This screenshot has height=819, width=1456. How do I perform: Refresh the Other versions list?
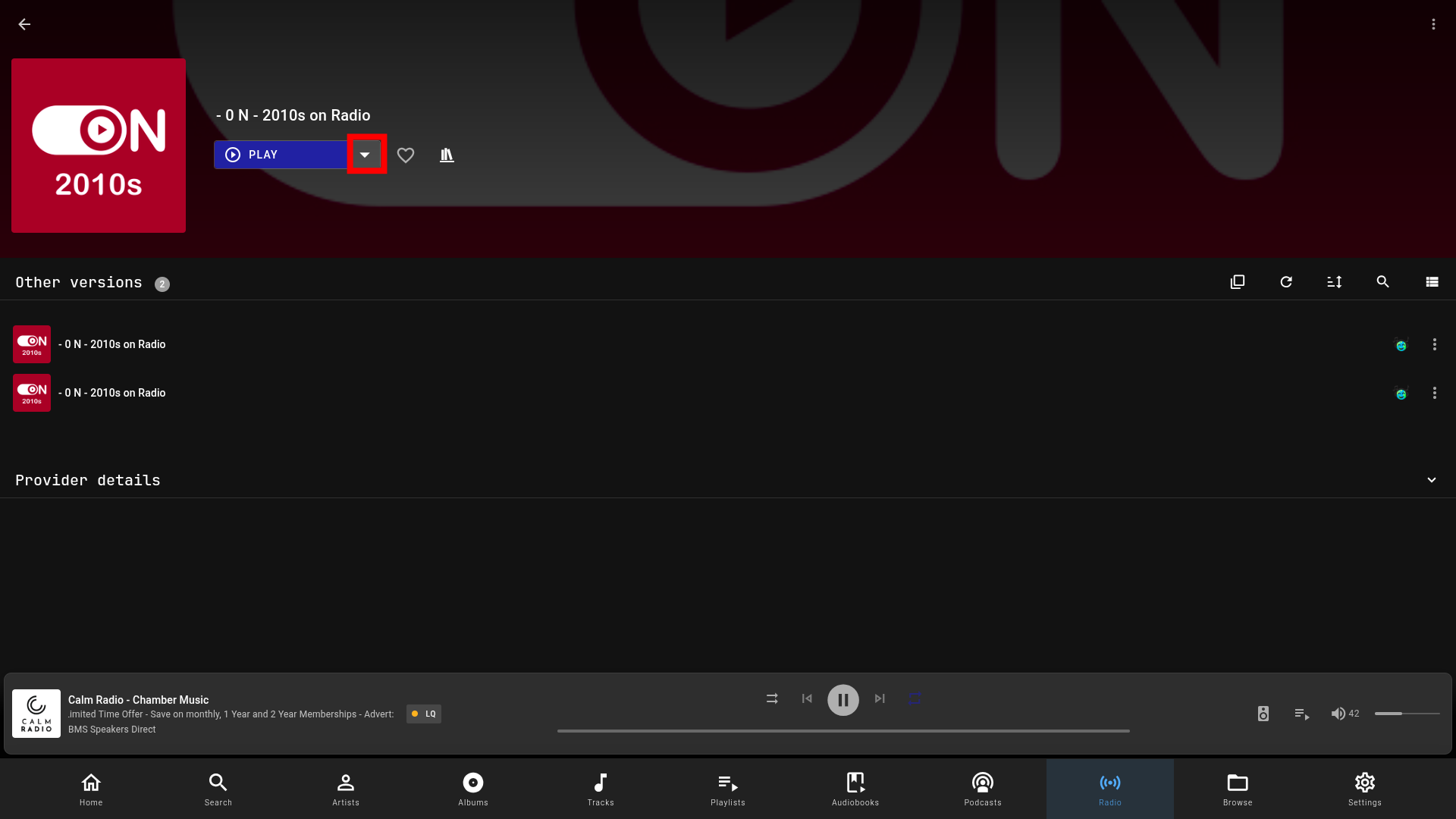[1286, 282]
